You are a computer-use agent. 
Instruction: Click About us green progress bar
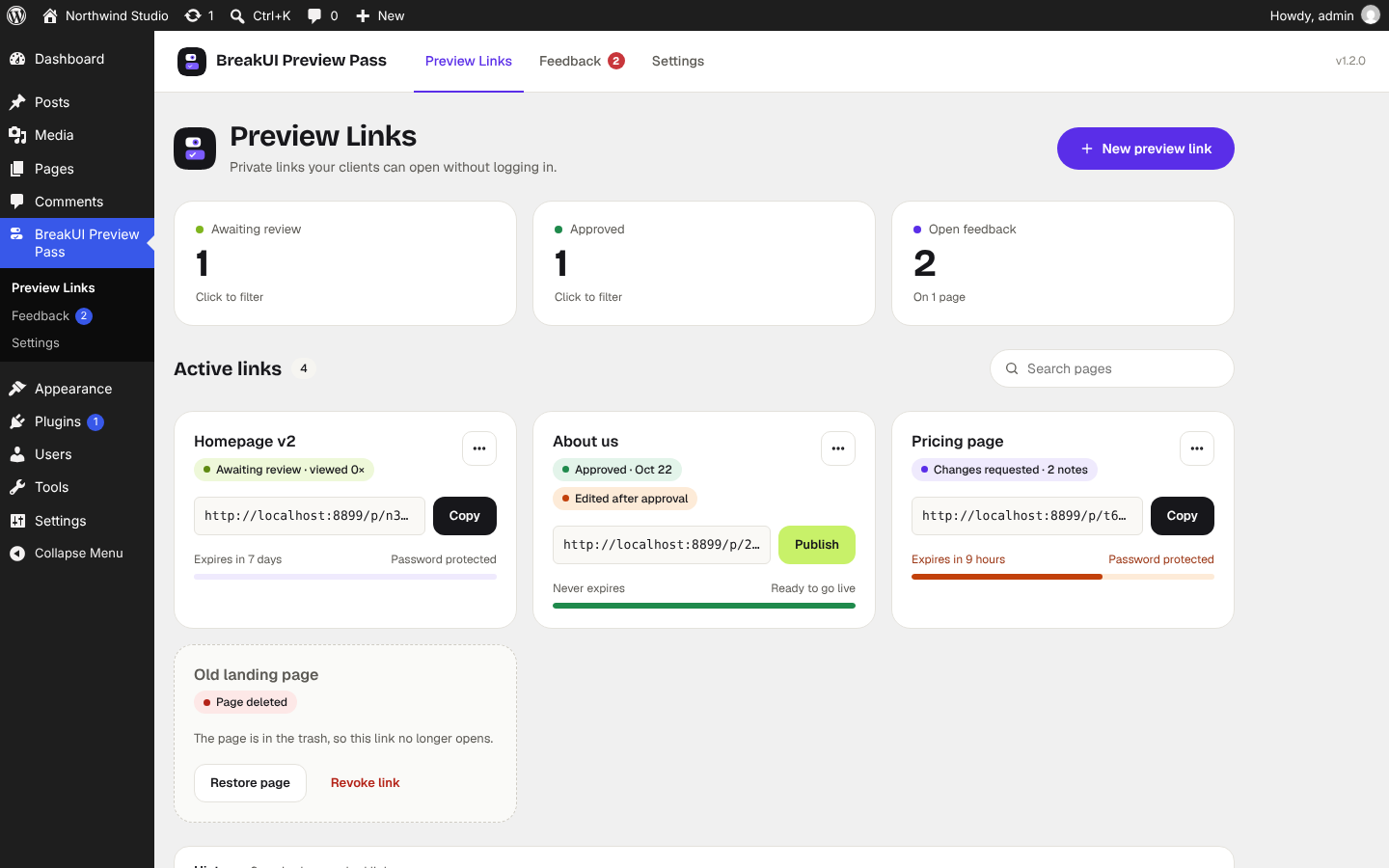704,606
